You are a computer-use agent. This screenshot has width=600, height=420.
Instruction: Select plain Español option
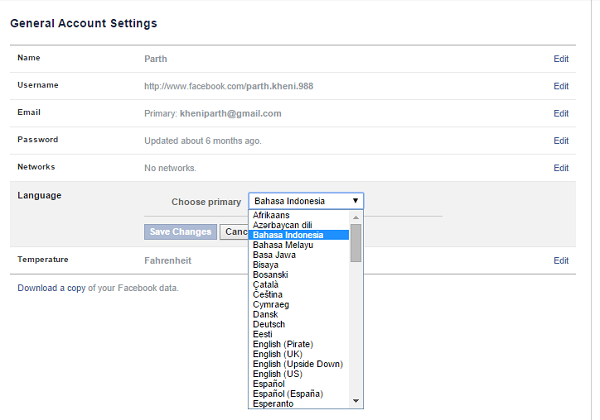[298, 384]
